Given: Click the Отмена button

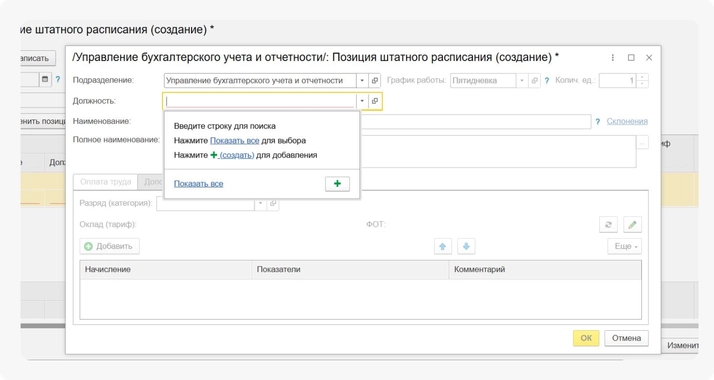Looking at the screenshot, I should pos(626,338).
